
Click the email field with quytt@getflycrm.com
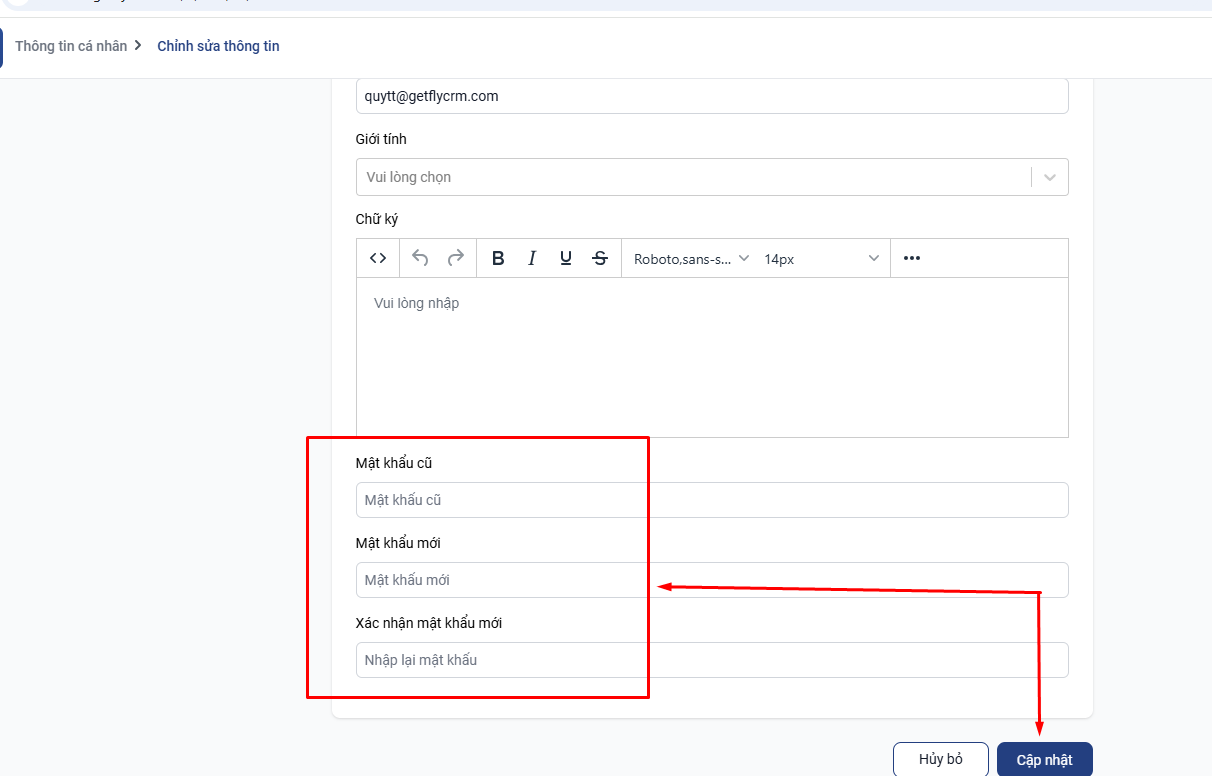[711, 97]
